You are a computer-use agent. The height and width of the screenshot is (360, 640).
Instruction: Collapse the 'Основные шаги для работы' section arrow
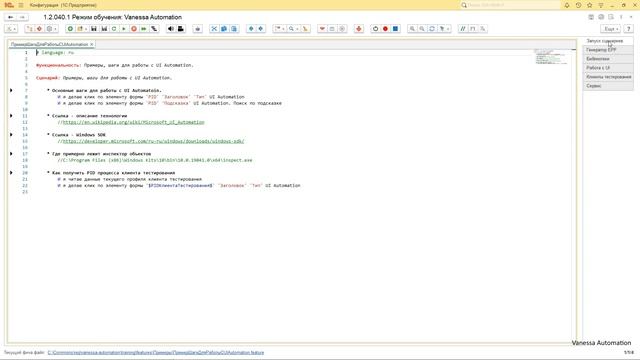tap(11, 90)
